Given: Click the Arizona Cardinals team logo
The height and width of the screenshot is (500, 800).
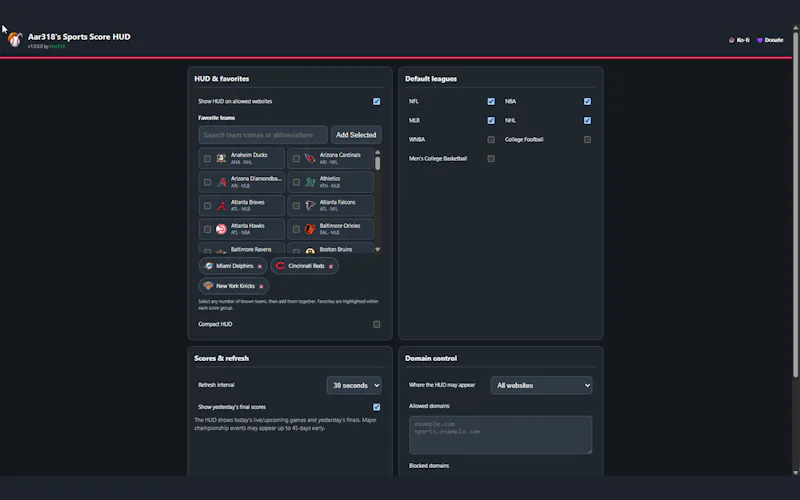Looking at the screenshot, I should (x=310, y=158).
